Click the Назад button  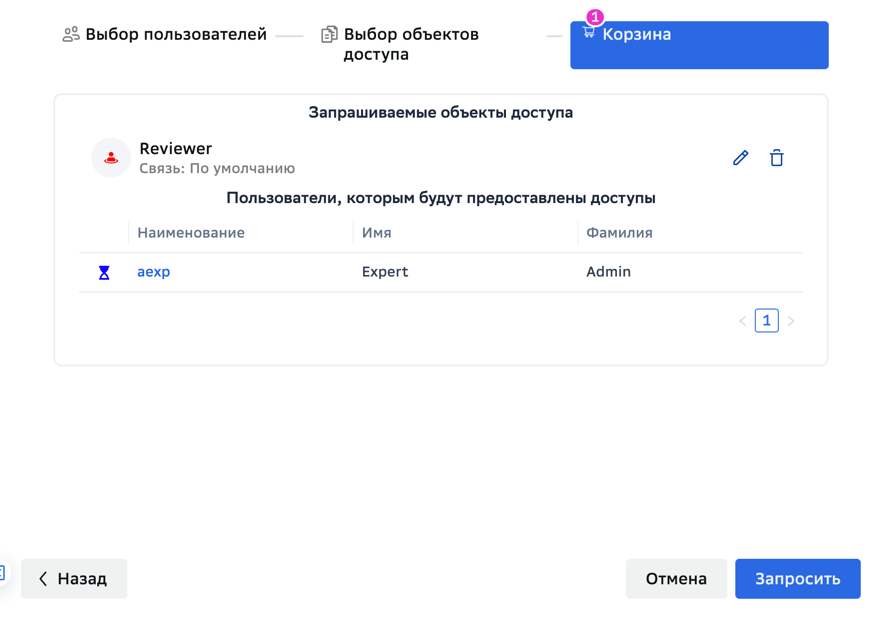74,579
